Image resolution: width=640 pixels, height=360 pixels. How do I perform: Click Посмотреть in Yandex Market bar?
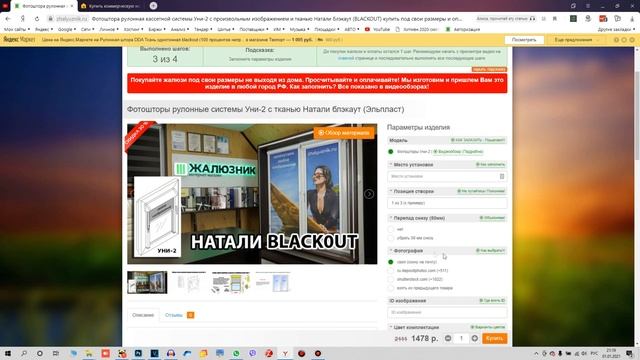524,40
